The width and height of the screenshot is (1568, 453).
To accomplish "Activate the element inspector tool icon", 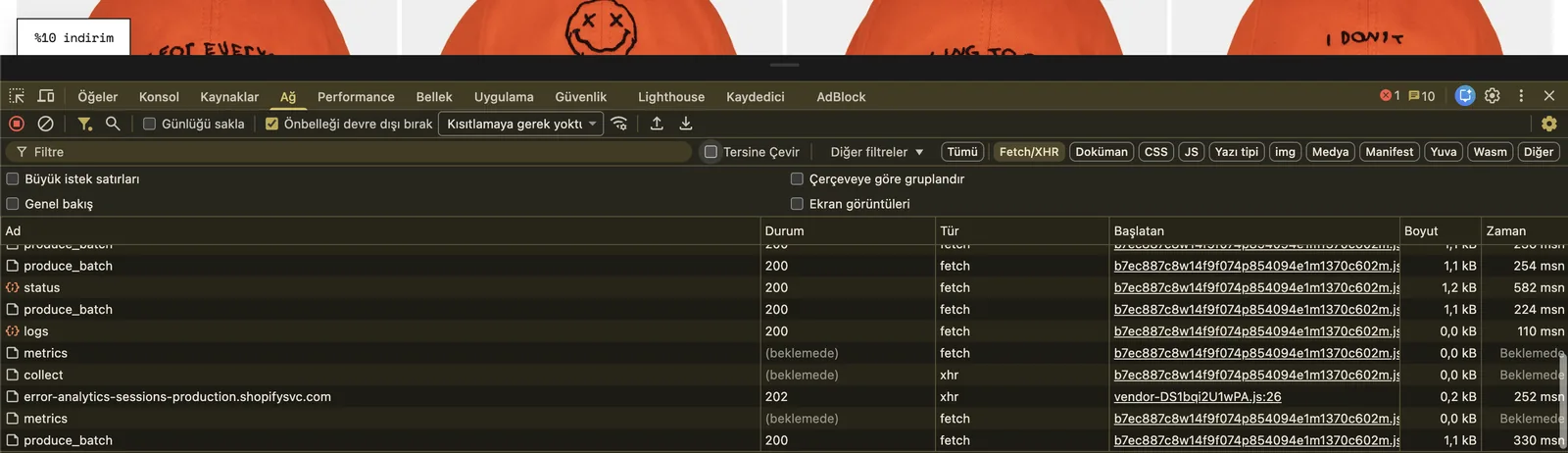I will [17, 96].
